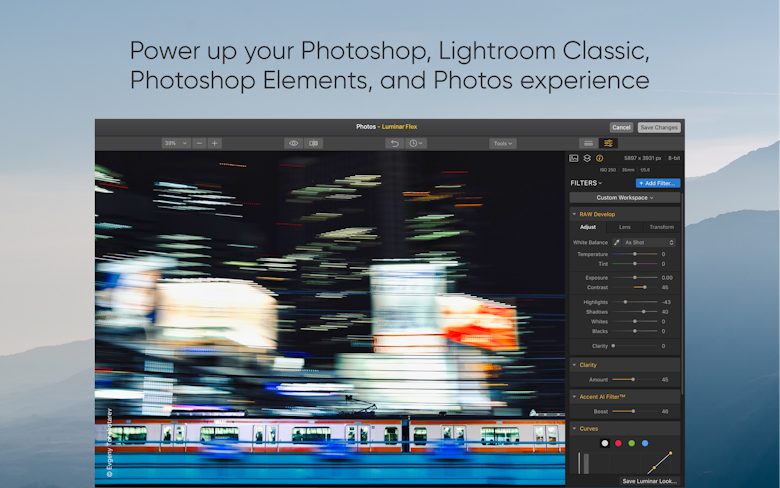Viewport: 780px width, 488px height.
Task: Open the Tools dropdown menu
Action: click(x=502, y=143)
